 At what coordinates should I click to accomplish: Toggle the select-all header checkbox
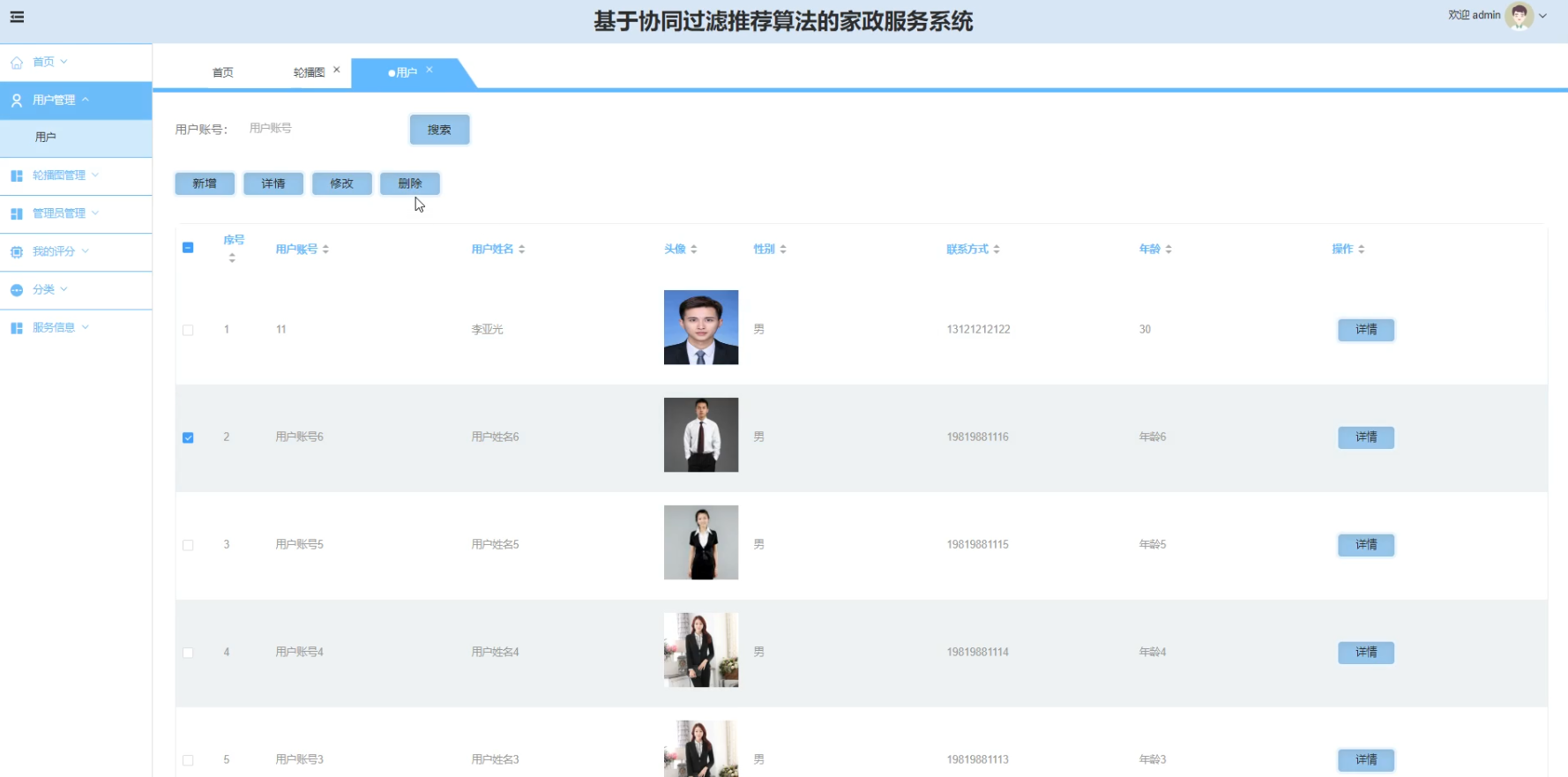point(188,248)
